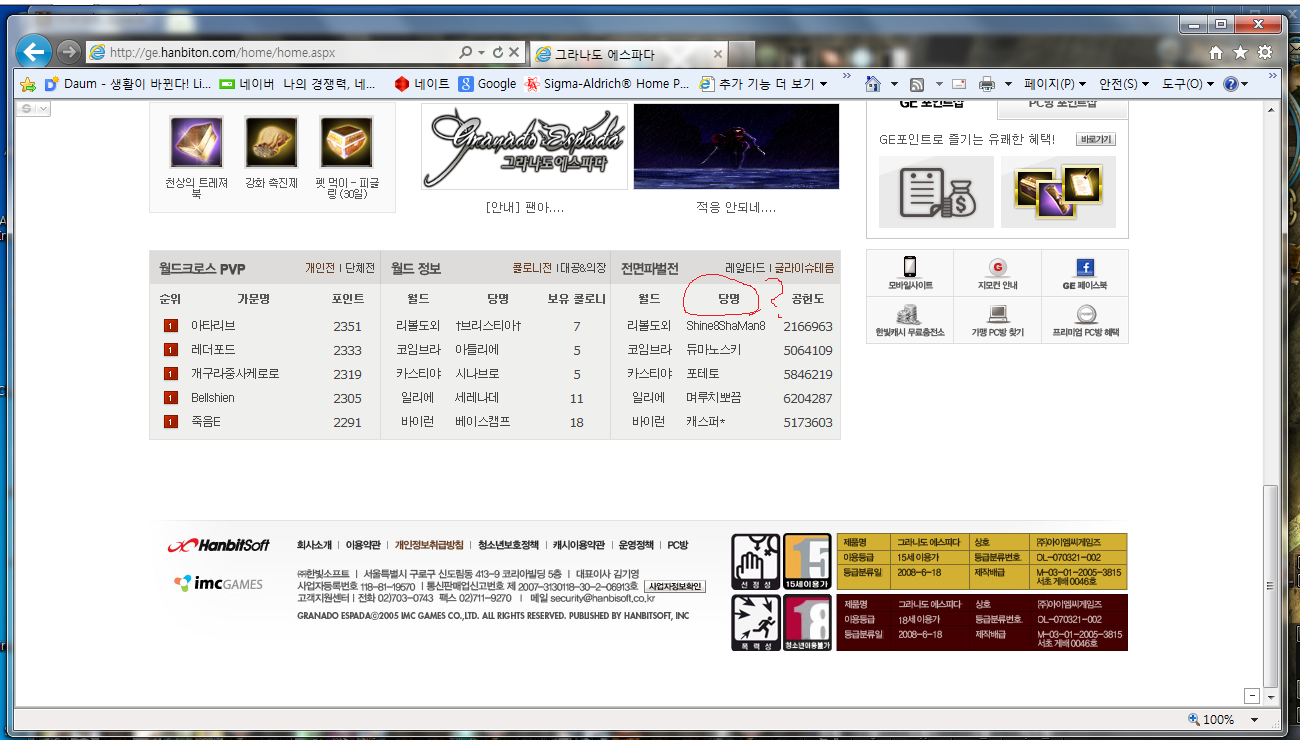Click the Print icon in command bar
This screenshot has width=1308, height=740.
[987, 84]
